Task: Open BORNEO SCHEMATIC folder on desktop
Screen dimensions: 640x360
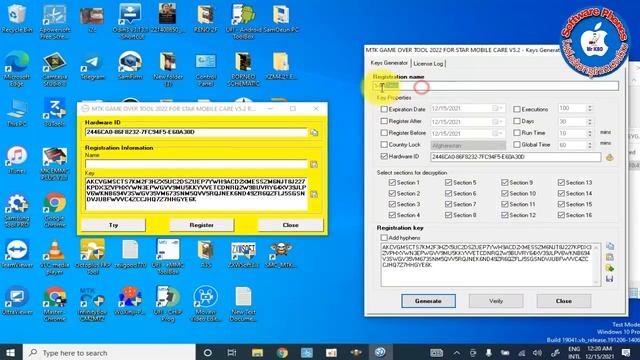Action: [243, 69]
